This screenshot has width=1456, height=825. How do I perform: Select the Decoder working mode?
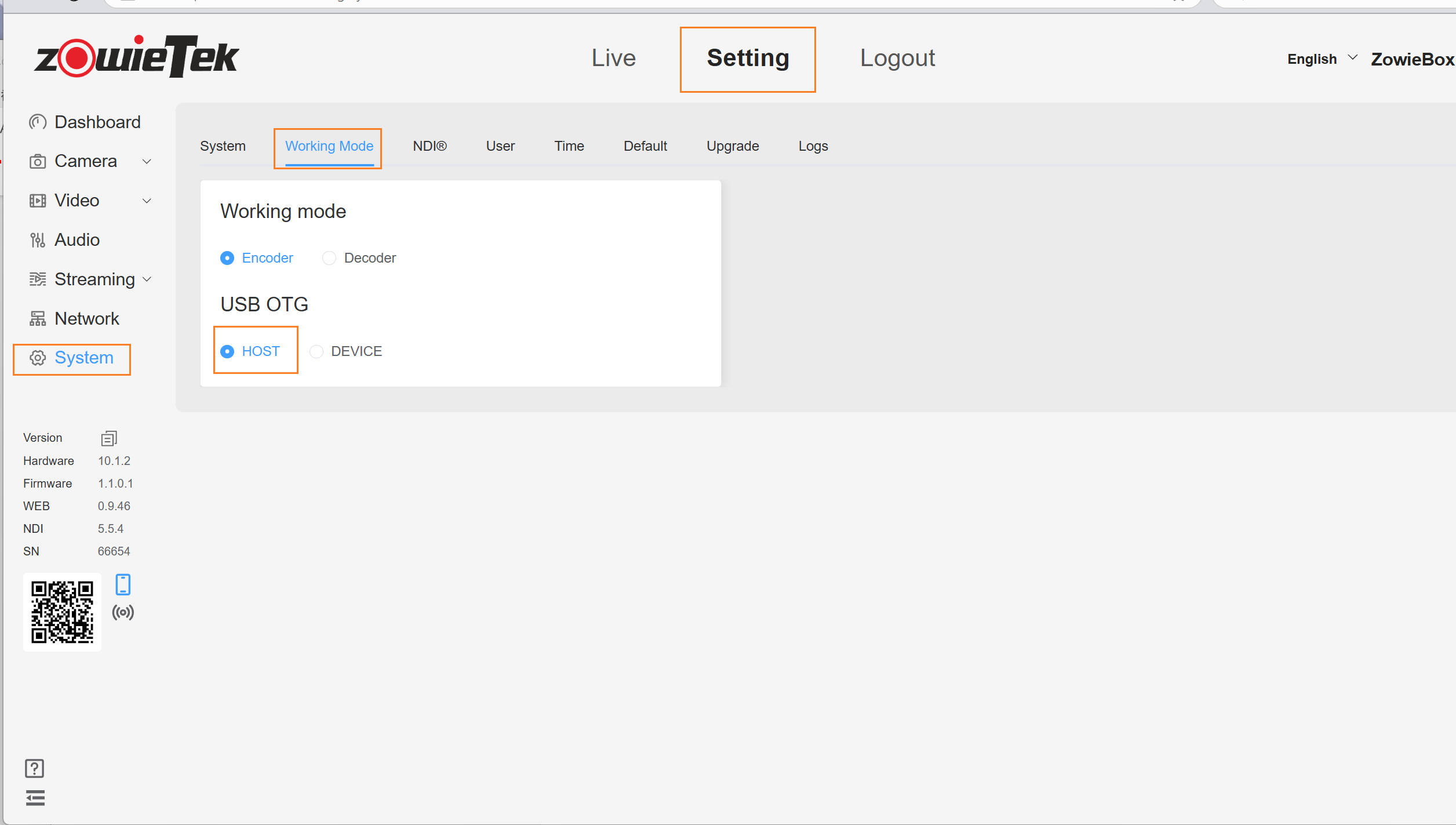pyautogui.click(x=329, y=258)
